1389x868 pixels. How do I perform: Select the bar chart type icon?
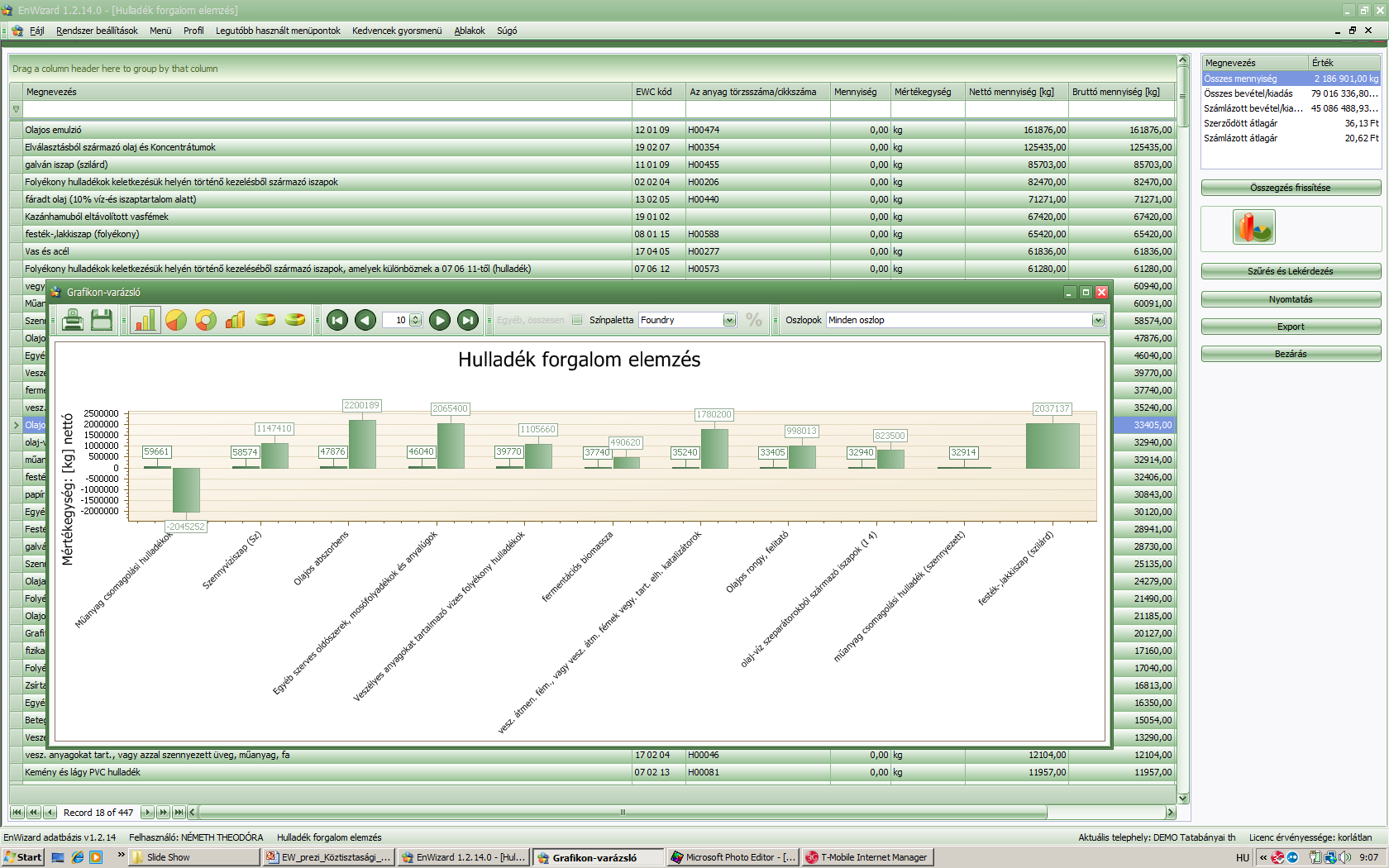pos(145,320)
